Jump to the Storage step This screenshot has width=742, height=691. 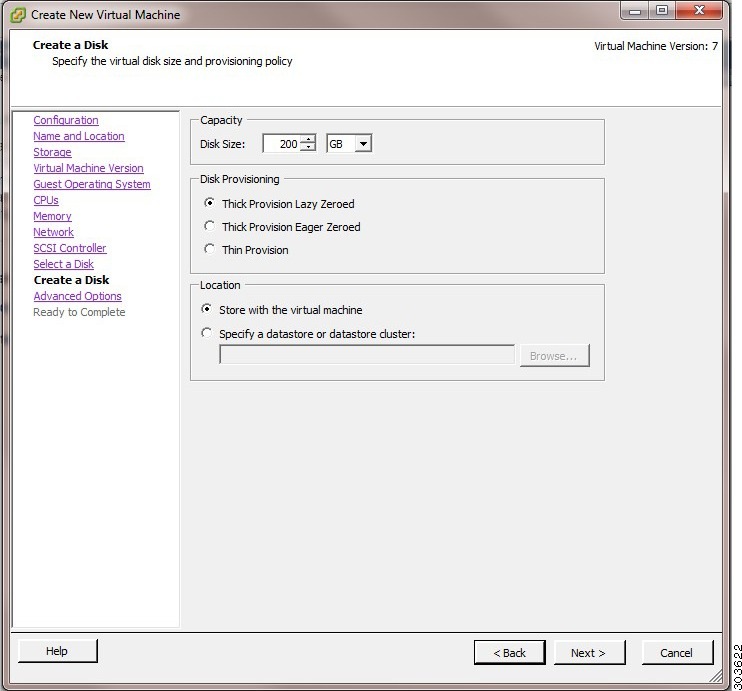[52, 152]
